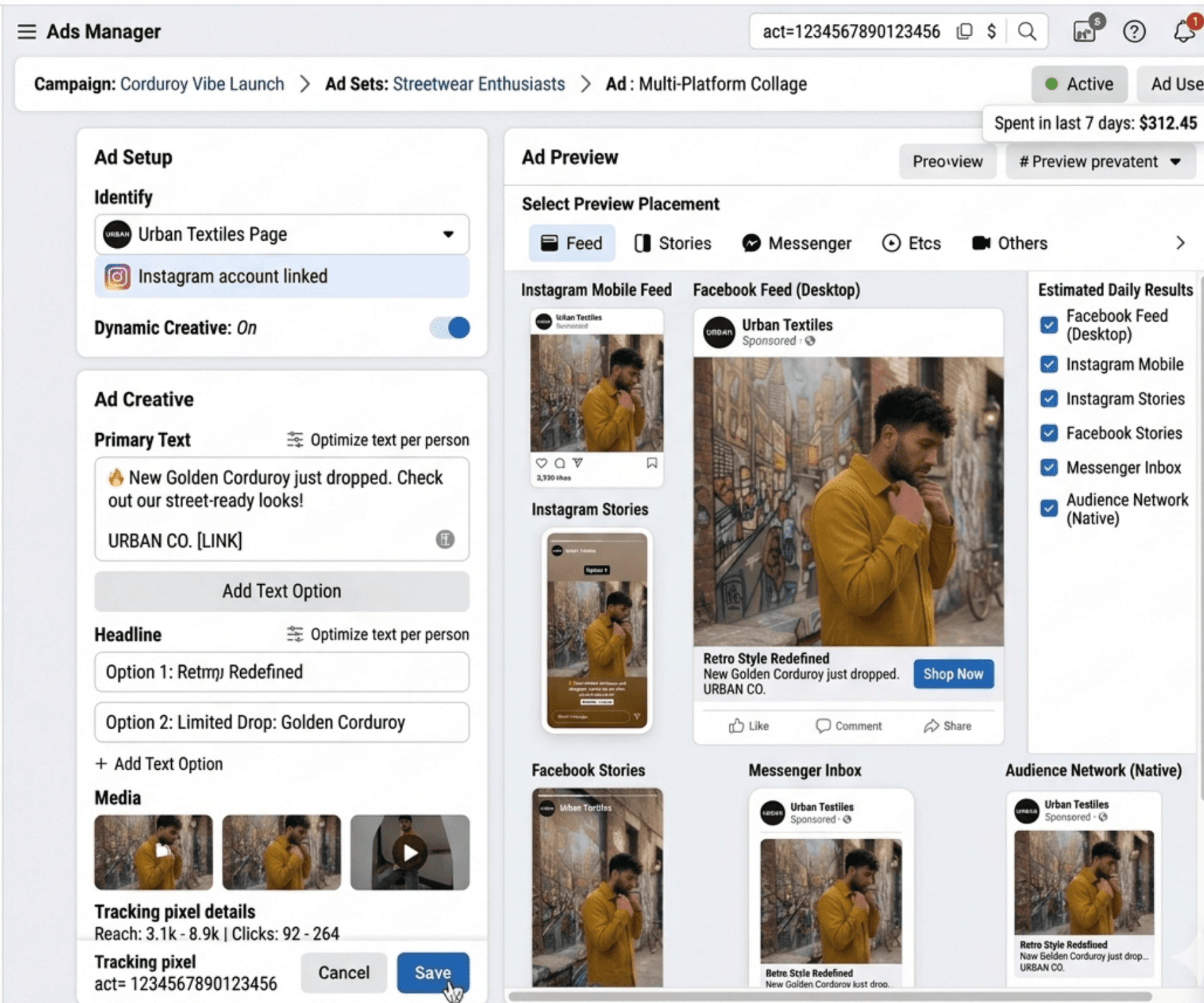Select the second media image thumbnail
The width and height of the screenshot is (1204, 1003).
282,853
